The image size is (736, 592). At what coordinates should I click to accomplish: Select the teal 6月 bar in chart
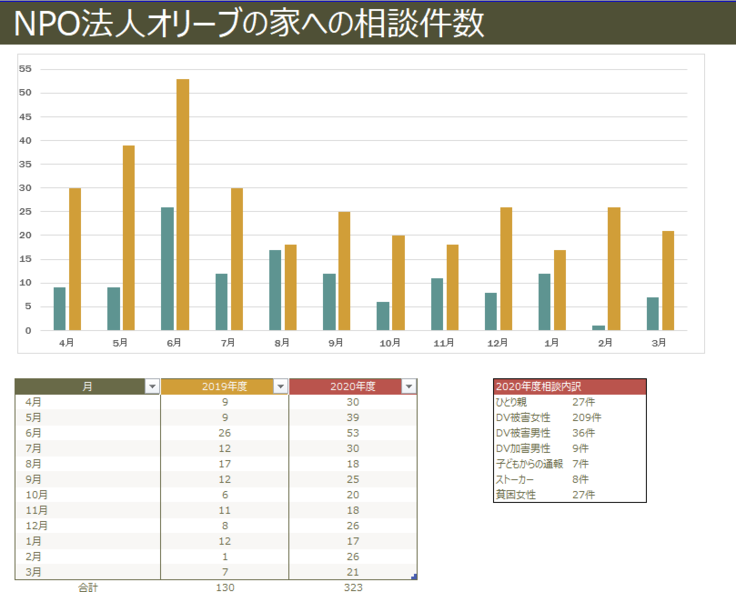(167, 268)
